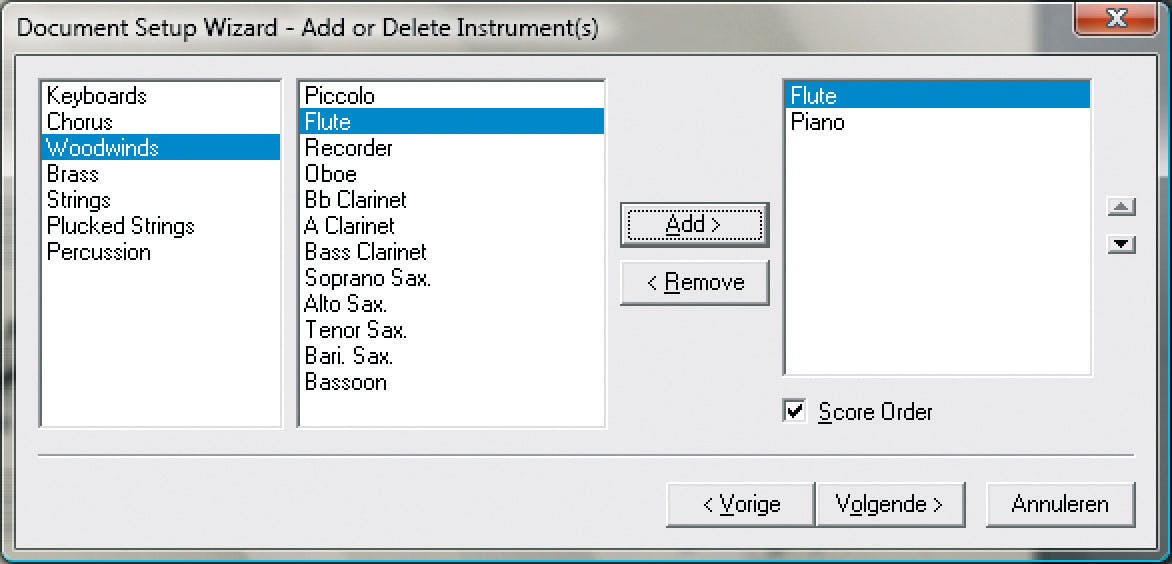Choose the Brass instrument category

(73, 174)
